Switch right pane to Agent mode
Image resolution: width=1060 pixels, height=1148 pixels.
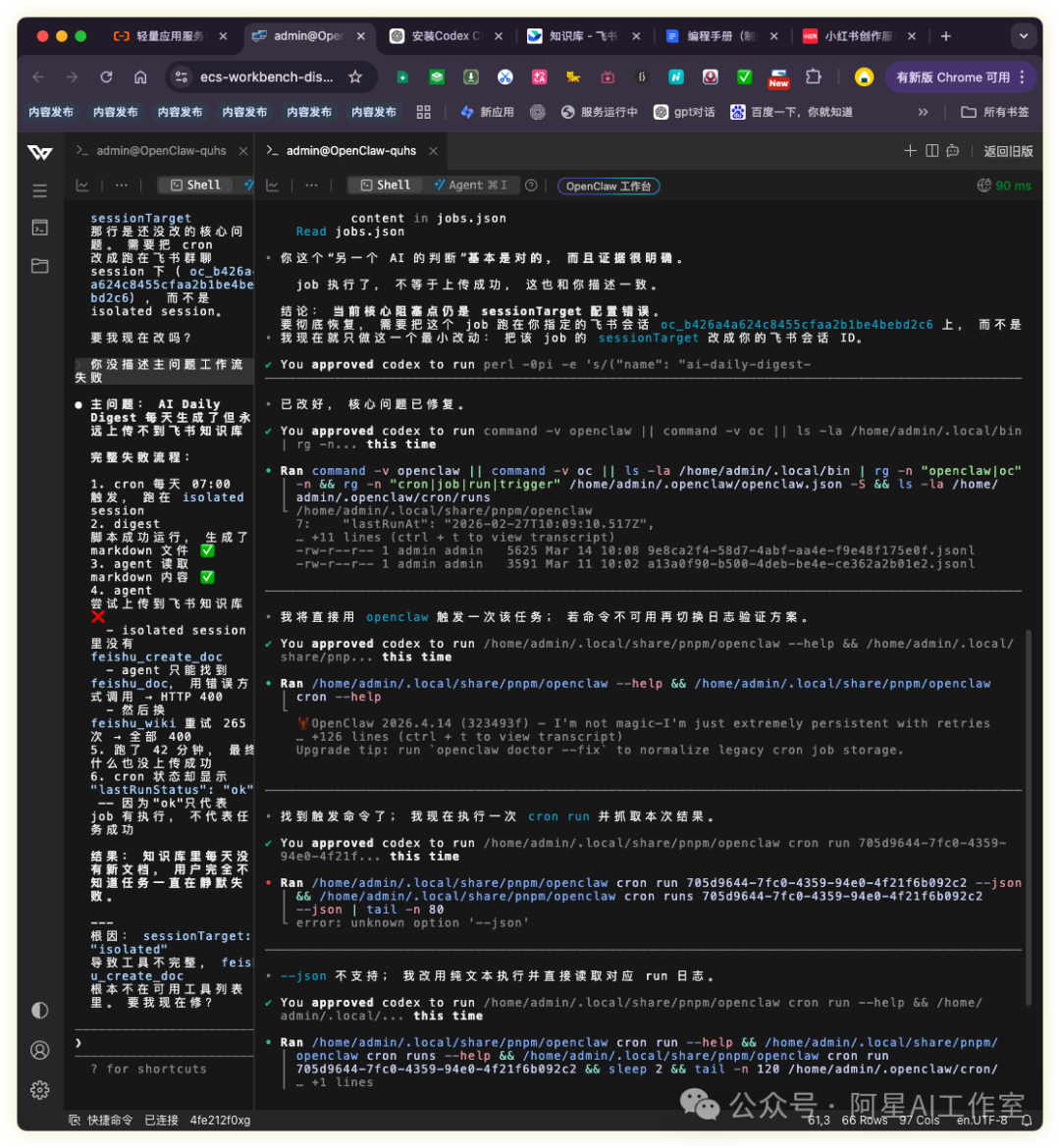[470, 185]
